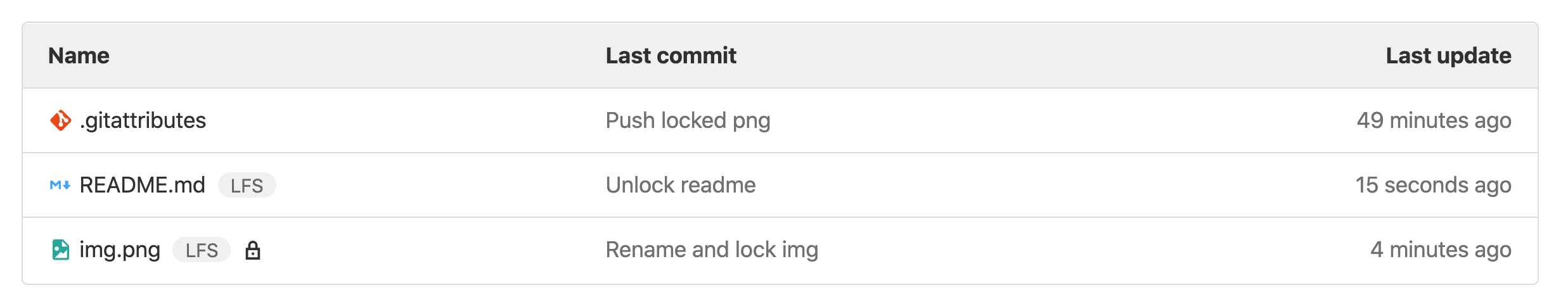Open the README.md file
Screen dimensions: 1568x304
[142, 185]
